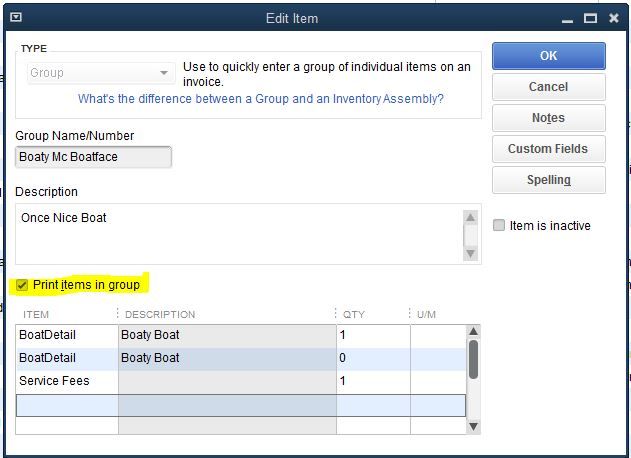Viewport: 631px width, 458px height.
Task: Run Spelling check
Action: coord(548,180)
